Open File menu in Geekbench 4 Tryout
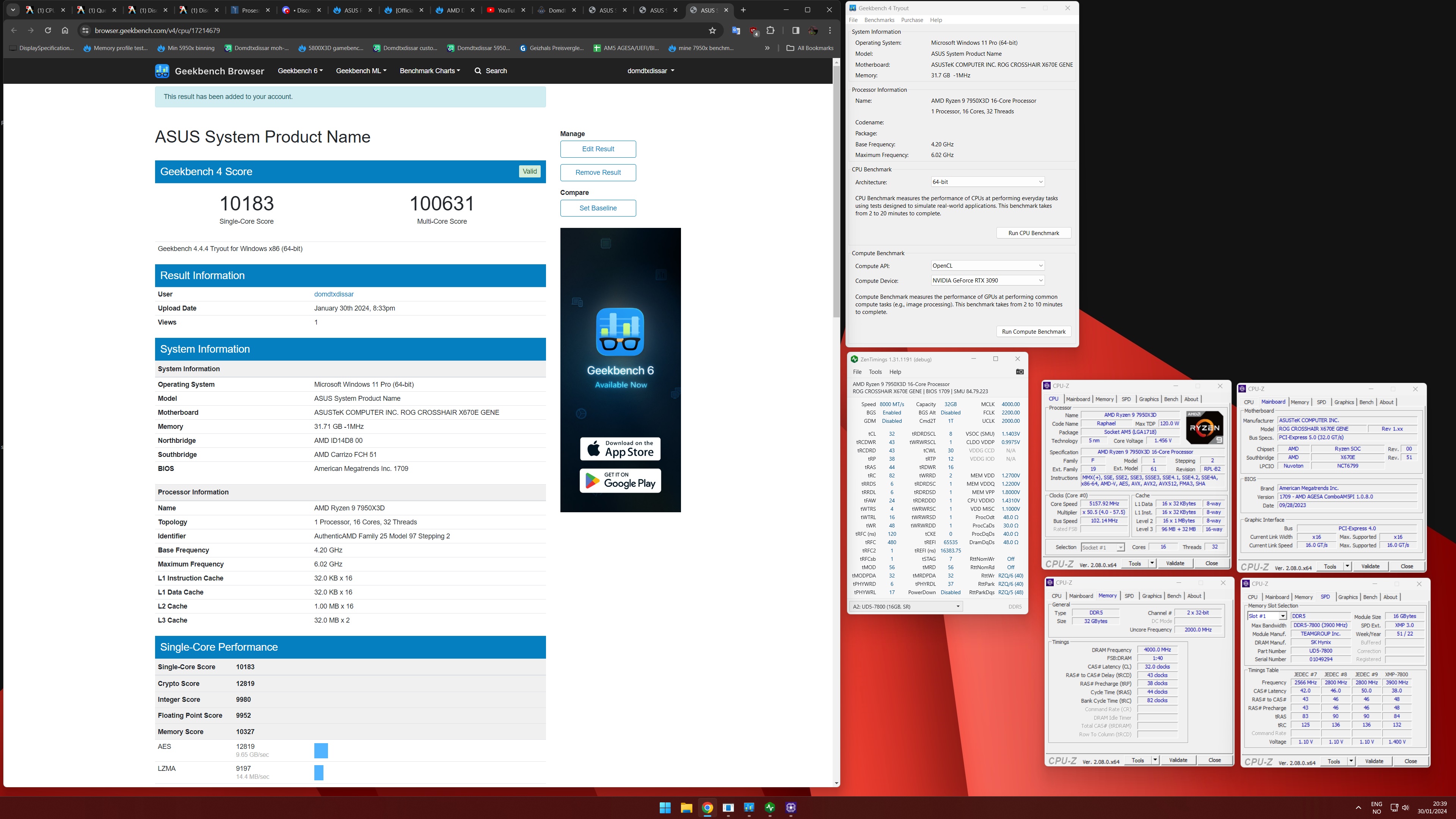This screenshot has width=1456, height=819. click(853, 20)
